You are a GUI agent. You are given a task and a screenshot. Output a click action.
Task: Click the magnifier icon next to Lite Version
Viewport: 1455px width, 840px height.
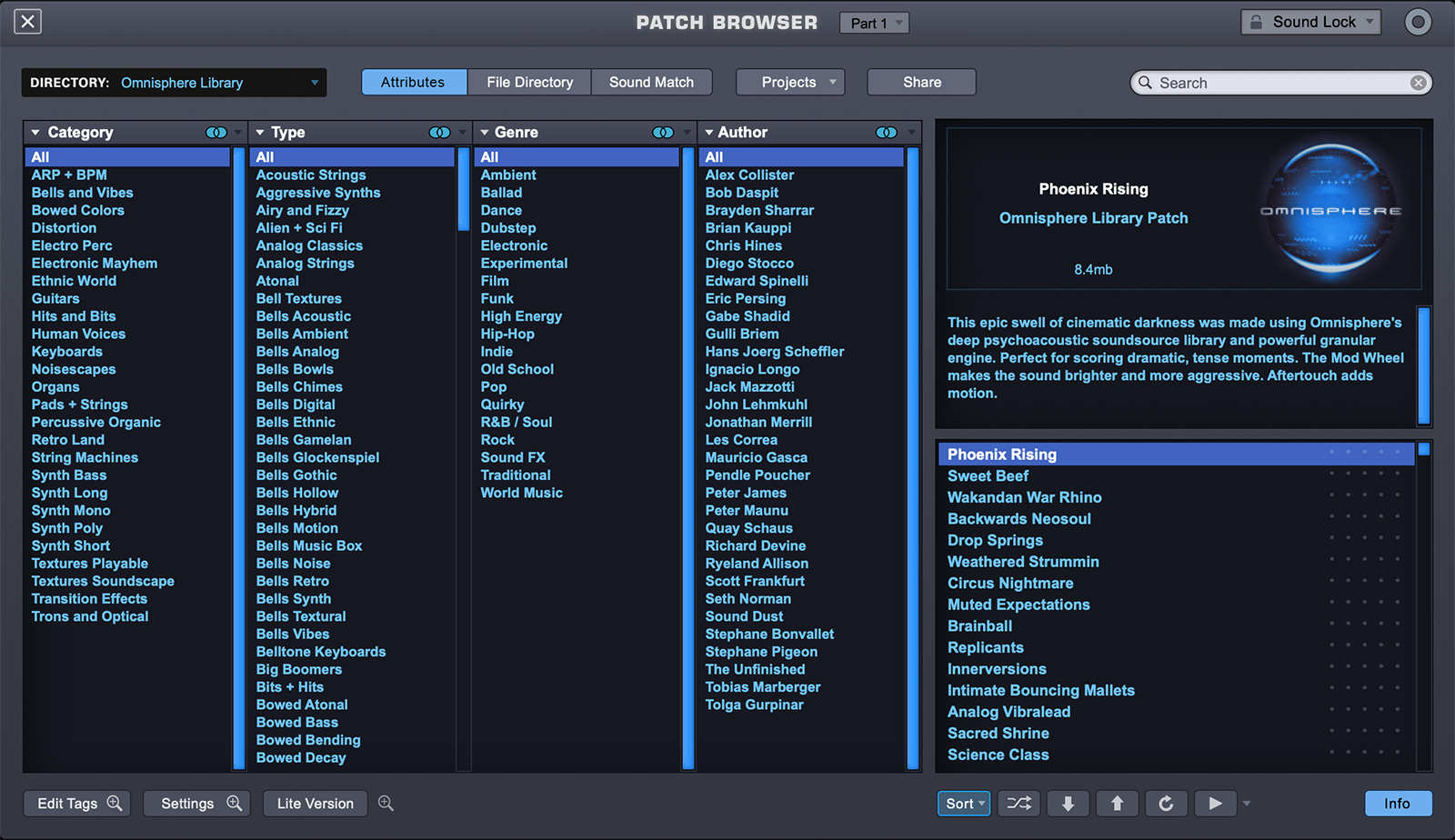[386, 803]
